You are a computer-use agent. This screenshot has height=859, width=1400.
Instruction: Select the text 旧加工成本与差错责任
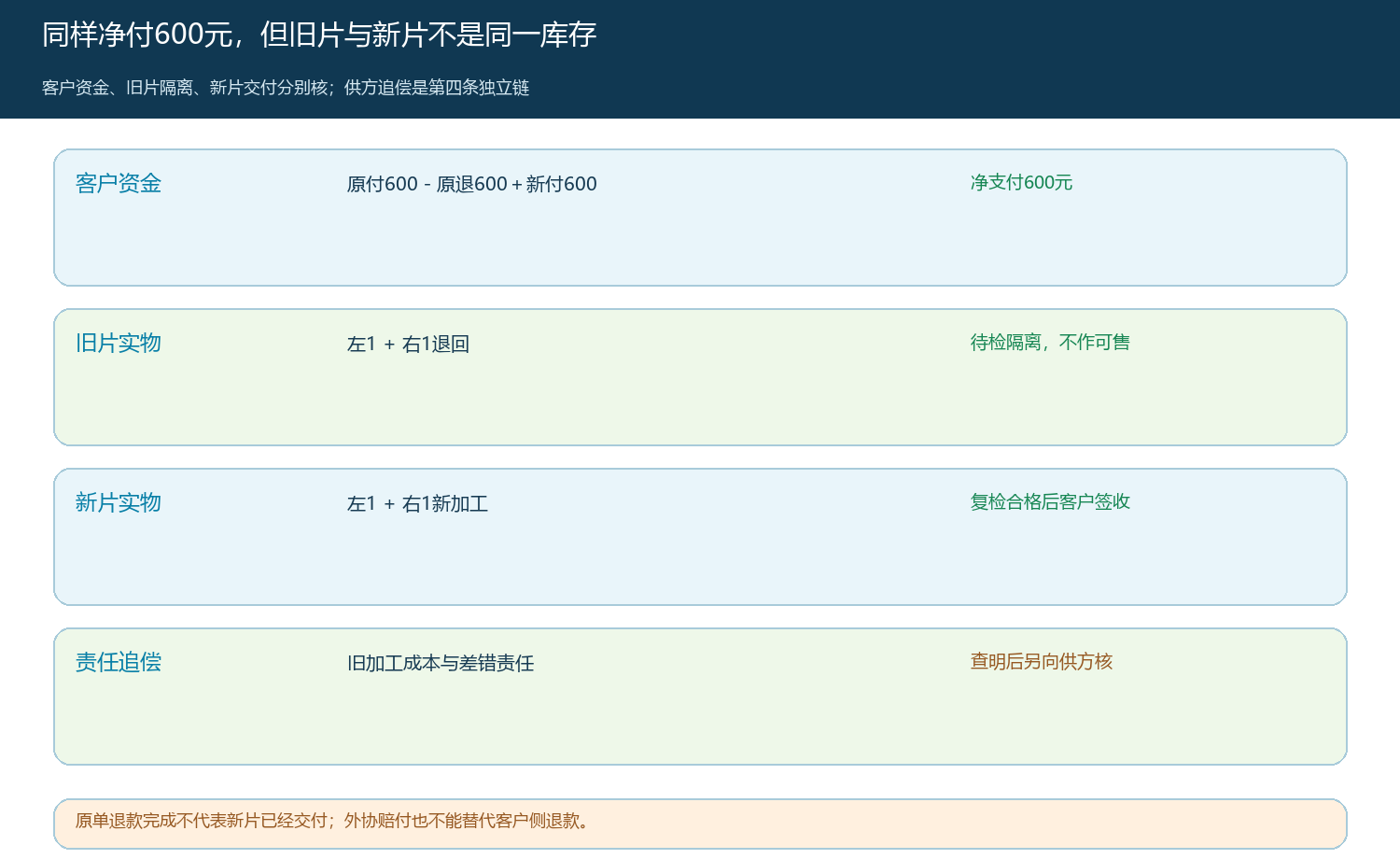pyautogui.click(x=441, y=663)
